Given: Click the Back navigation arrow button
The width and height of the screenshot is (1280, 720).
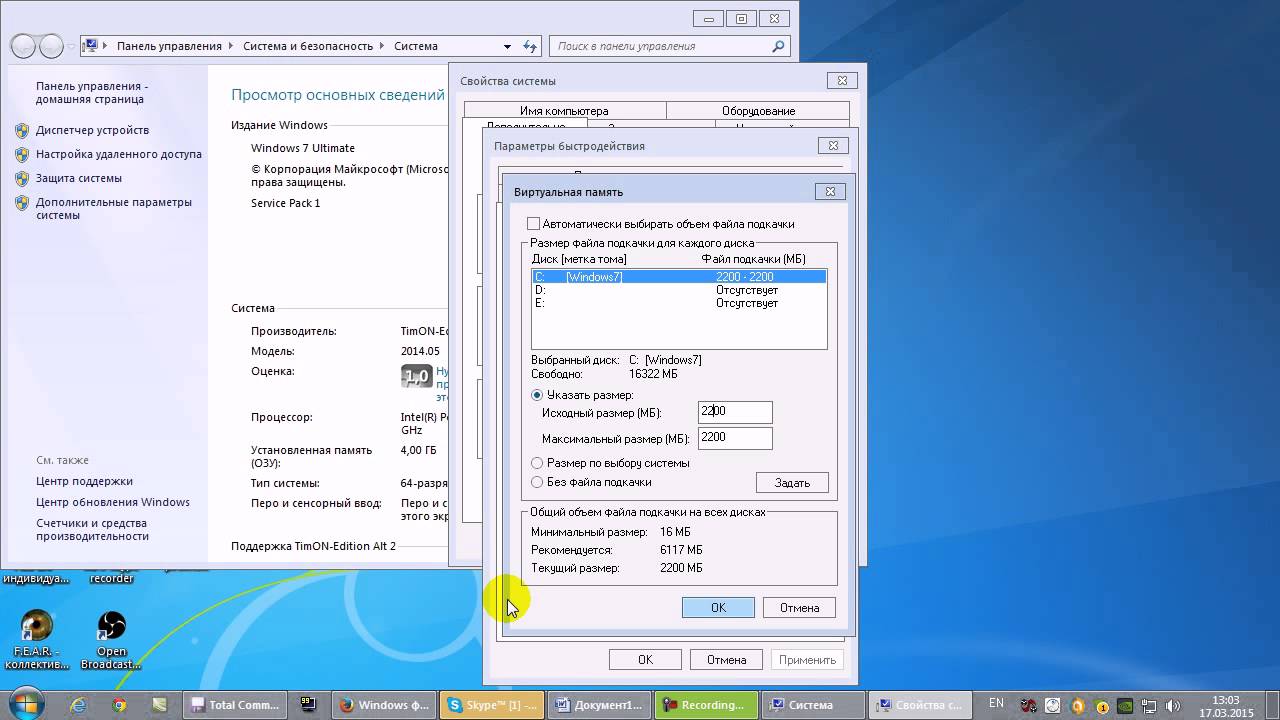Looking at the screenshot, I should pyautogui.click(x=23, y=46).
